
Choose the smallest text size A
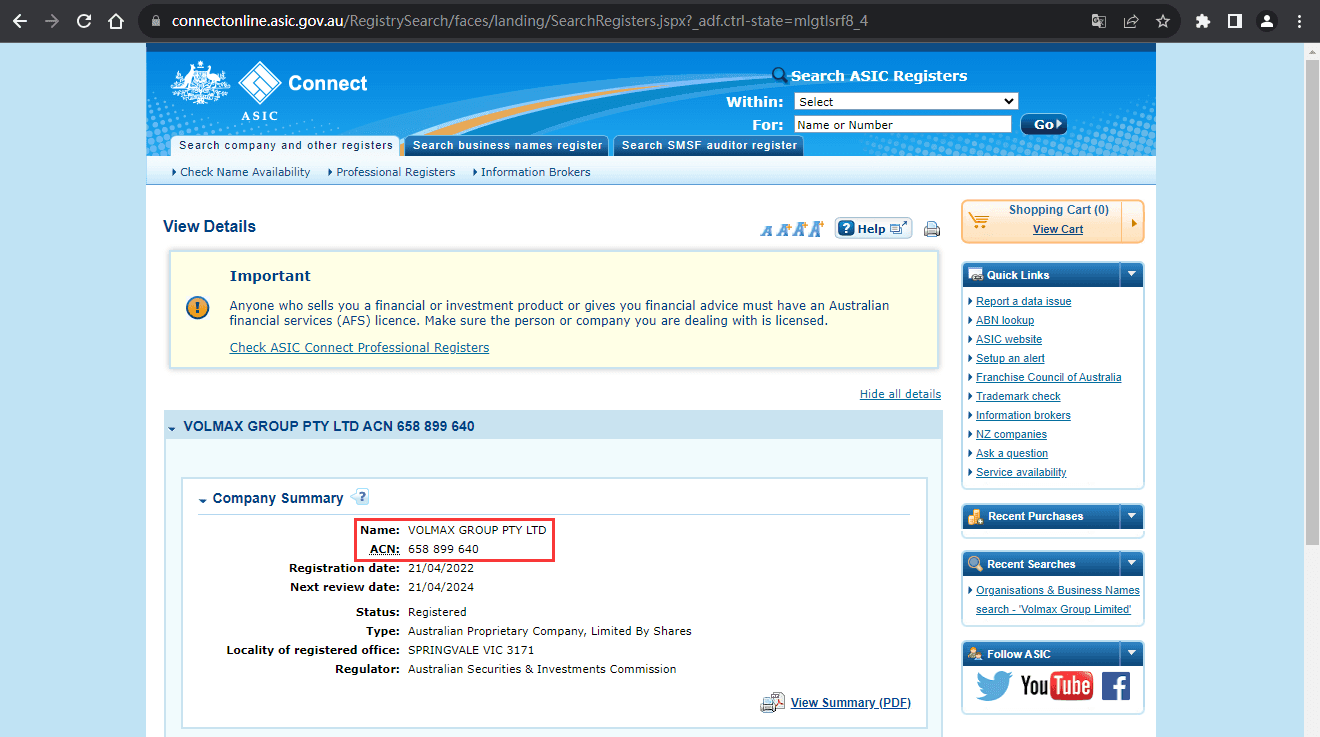point(767,231)
